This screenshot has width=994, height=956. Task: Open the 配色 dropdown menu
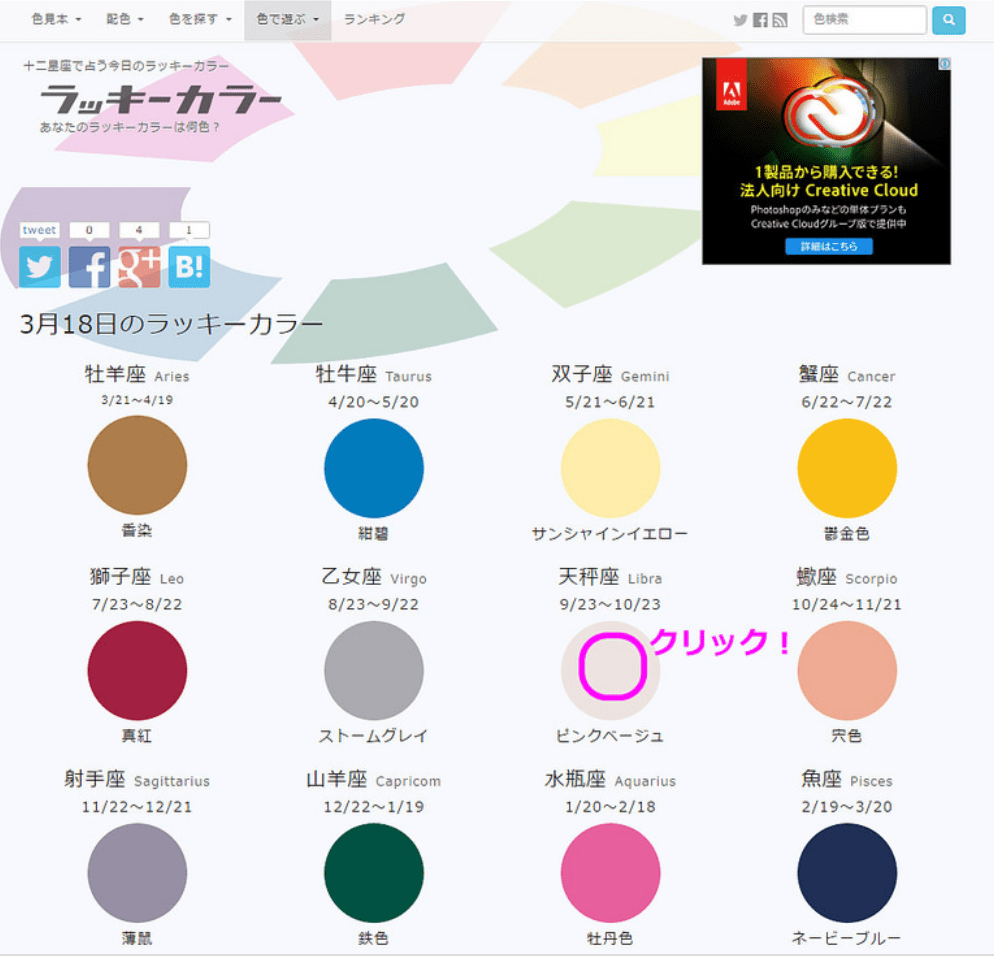(x=125, y=20)
